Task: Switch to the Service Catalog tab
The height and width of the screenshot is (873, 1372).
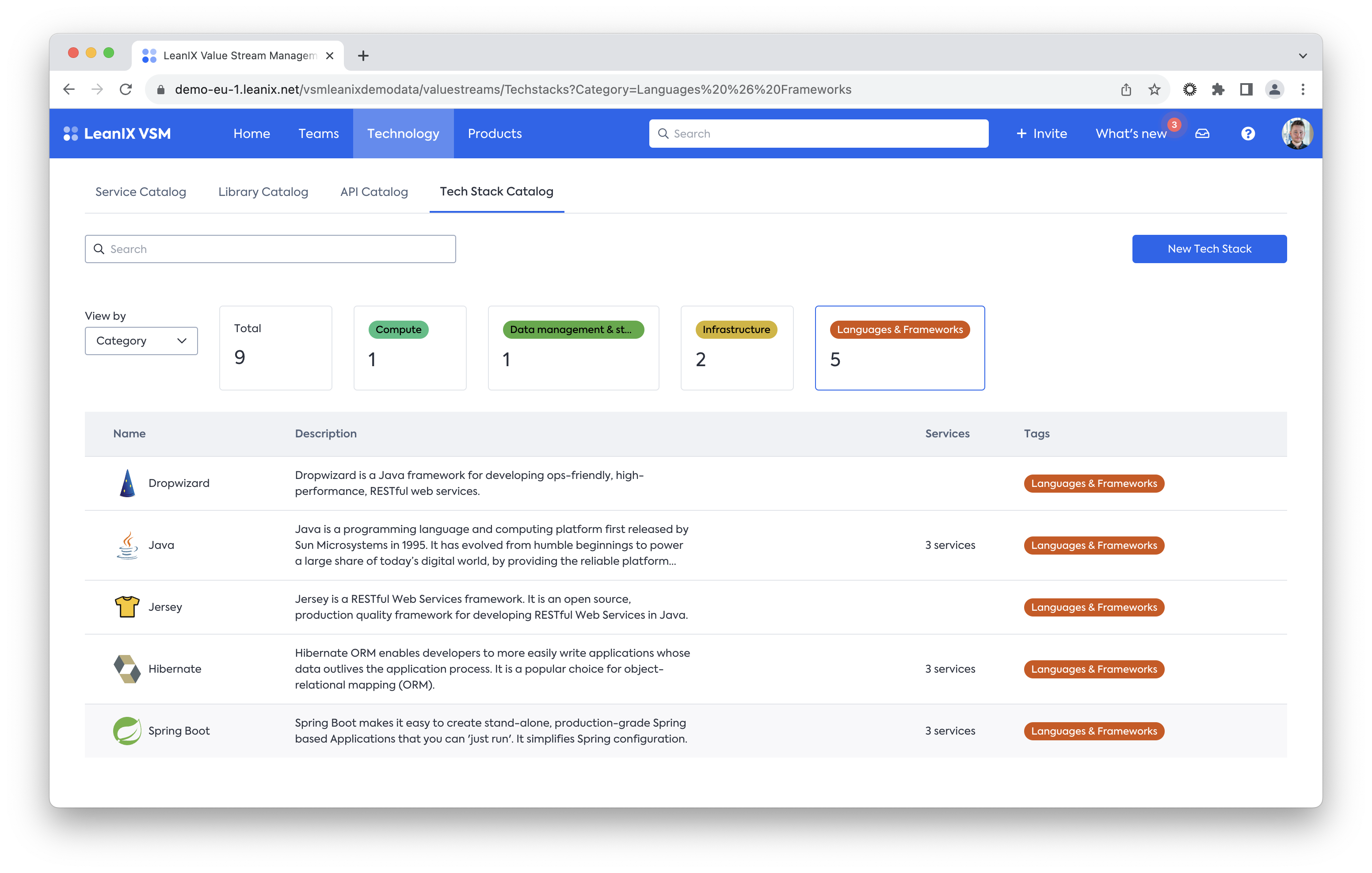Action: (141, 191)
